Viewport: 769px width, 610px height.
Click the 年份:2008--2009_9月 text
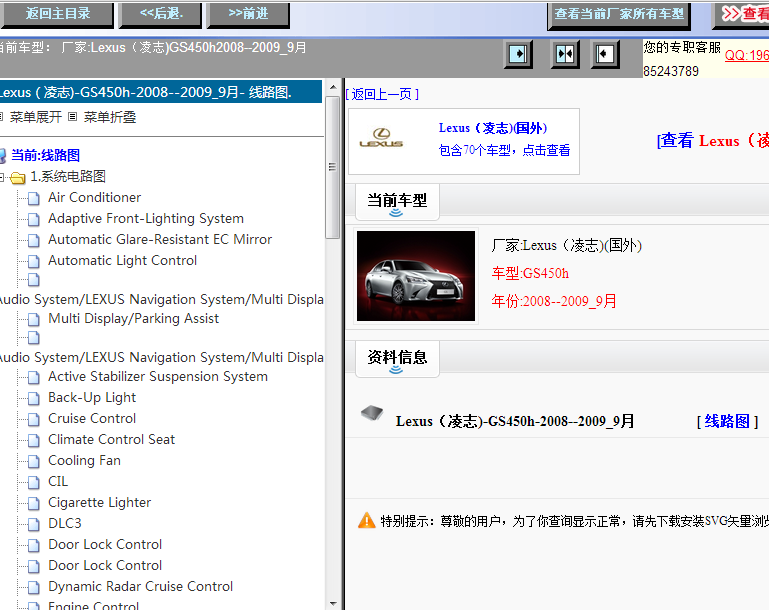click(554, 301)
